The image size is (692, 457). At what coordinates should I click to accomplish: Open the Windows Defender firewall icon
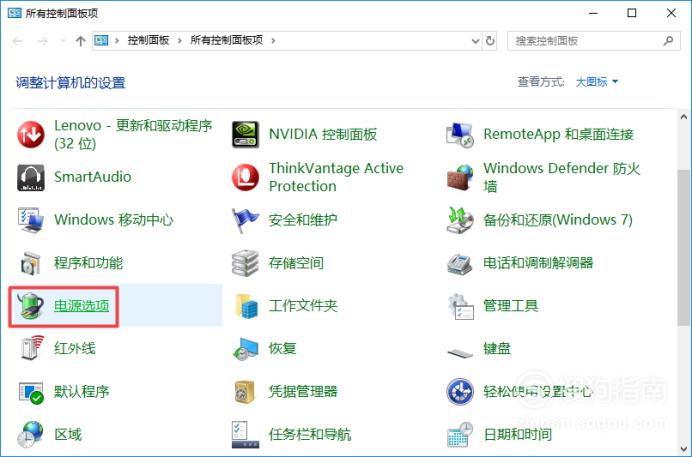point(460,177)
